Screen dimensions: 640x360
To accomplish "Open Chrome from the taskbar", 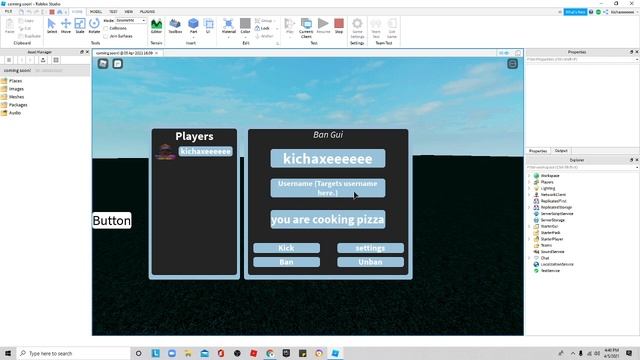I will [270, 353].
